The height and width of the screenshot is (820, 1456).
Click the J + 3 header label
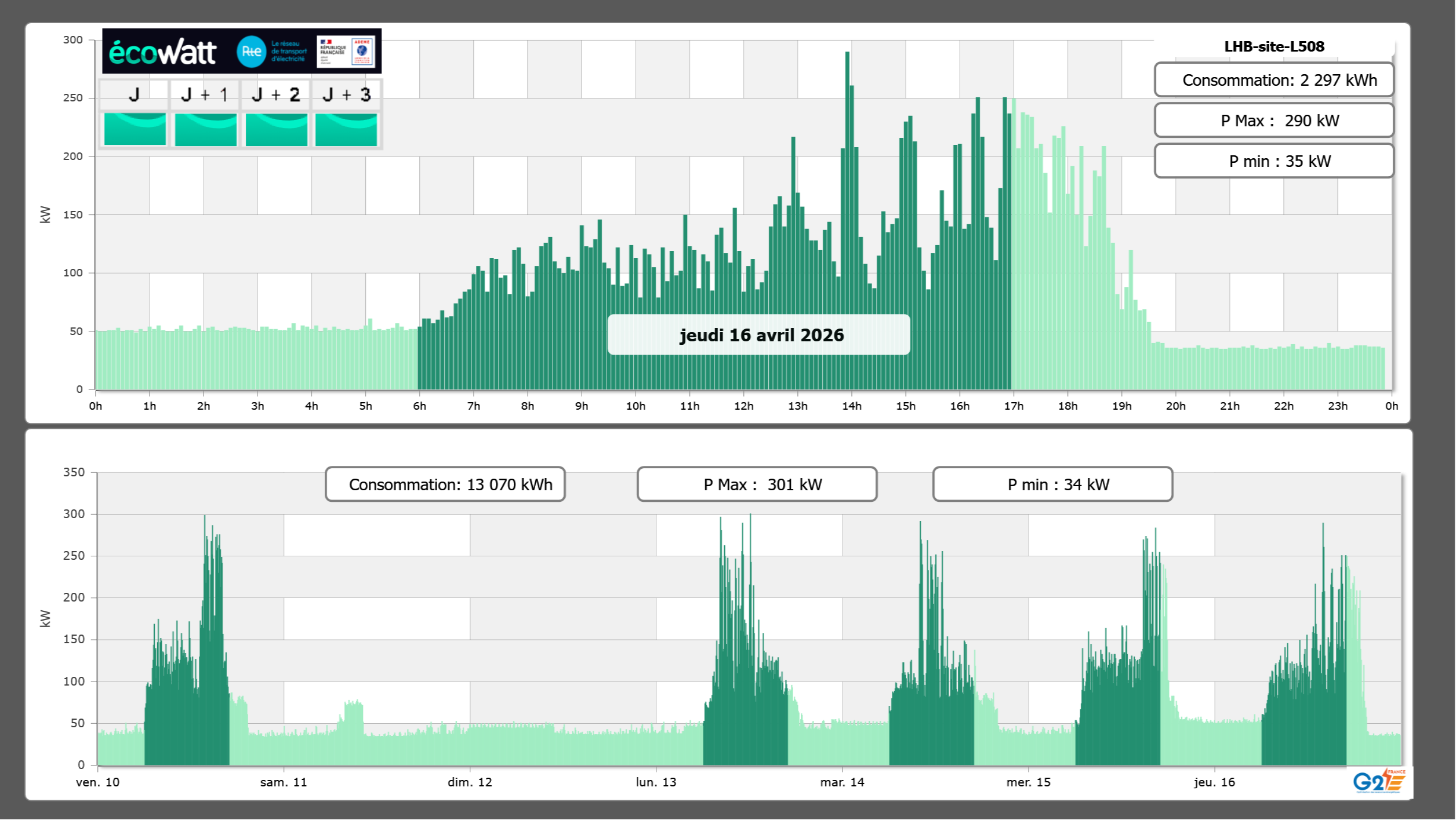[346, 94]
